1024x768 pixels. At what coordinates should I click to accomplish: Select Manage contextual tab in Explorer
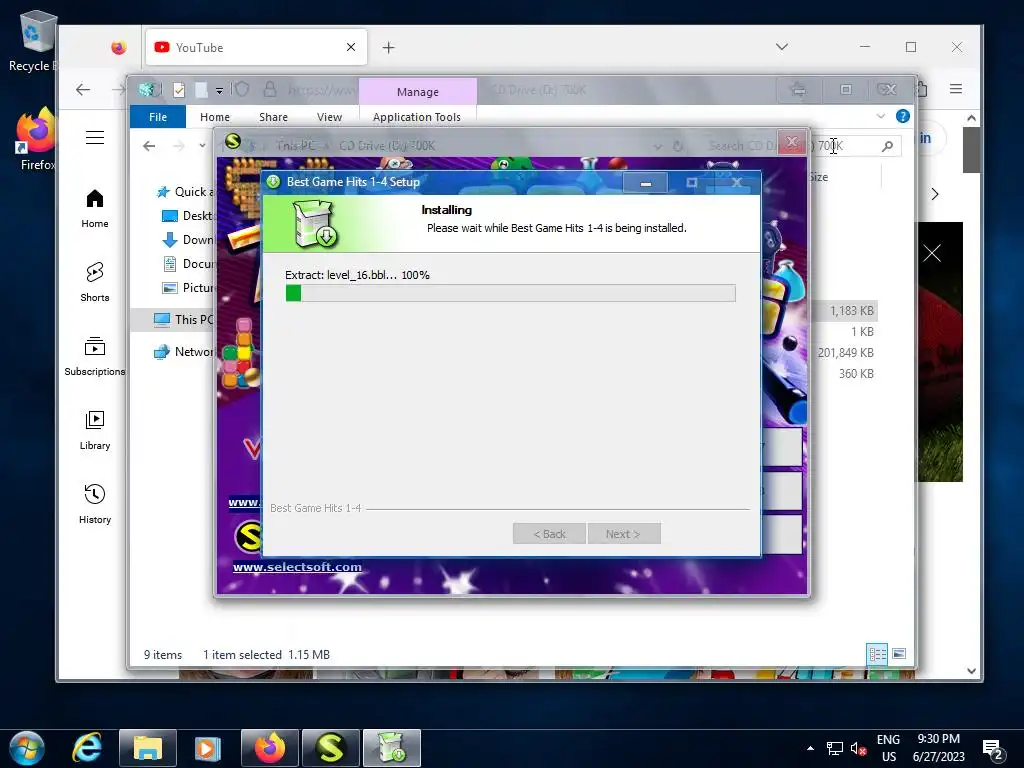(x=417, y=92)
